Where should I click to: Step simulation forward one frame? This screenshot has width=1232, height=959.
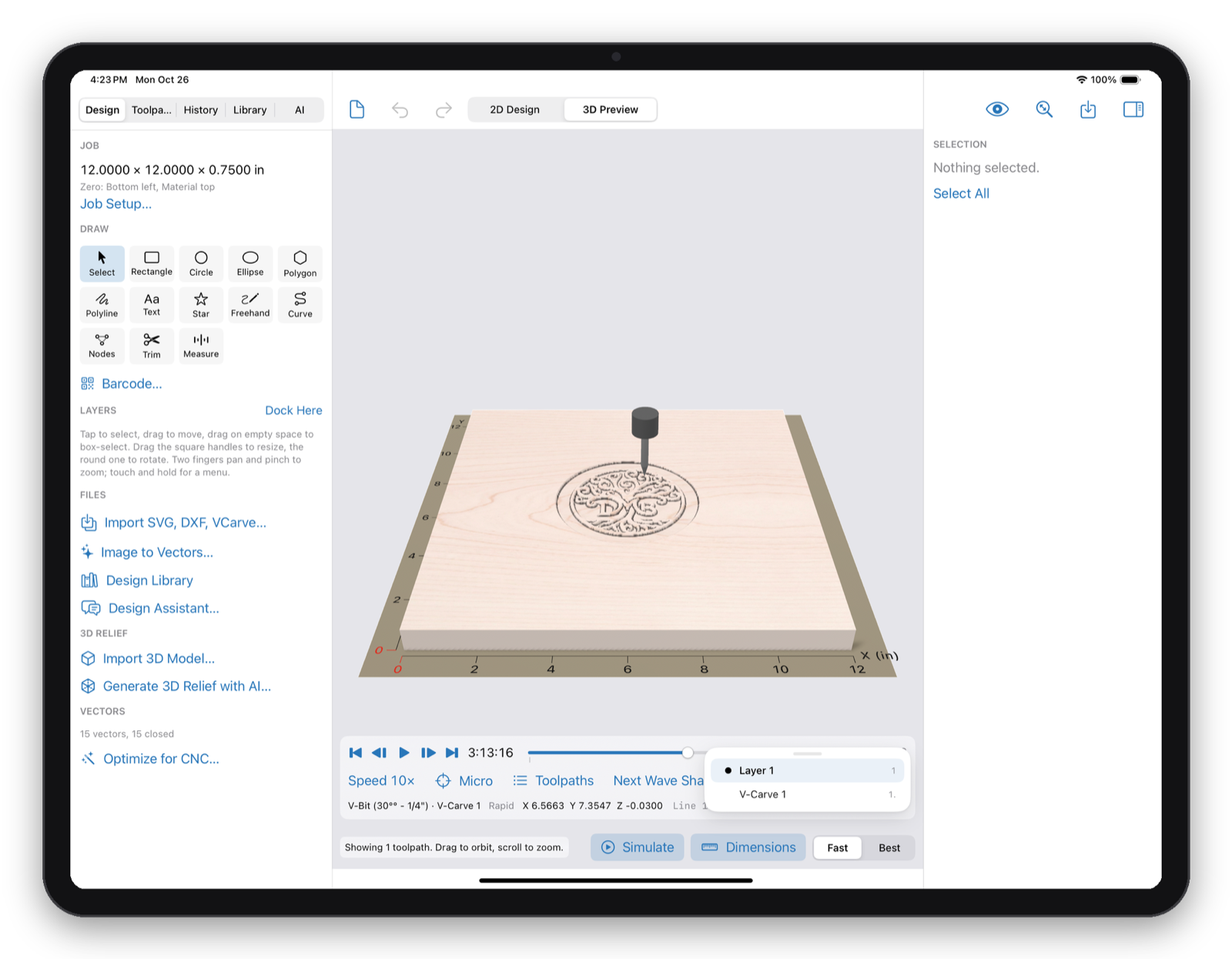pyautogui.click(x=428, y=753)
